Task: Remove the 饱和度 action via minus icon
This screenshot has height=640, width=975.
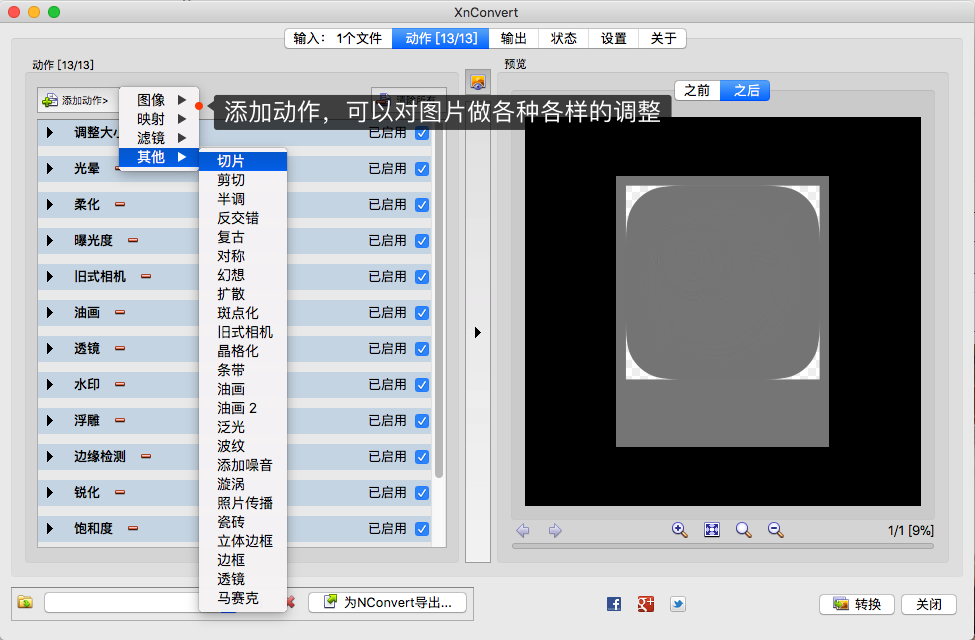Action: (133, 528)
